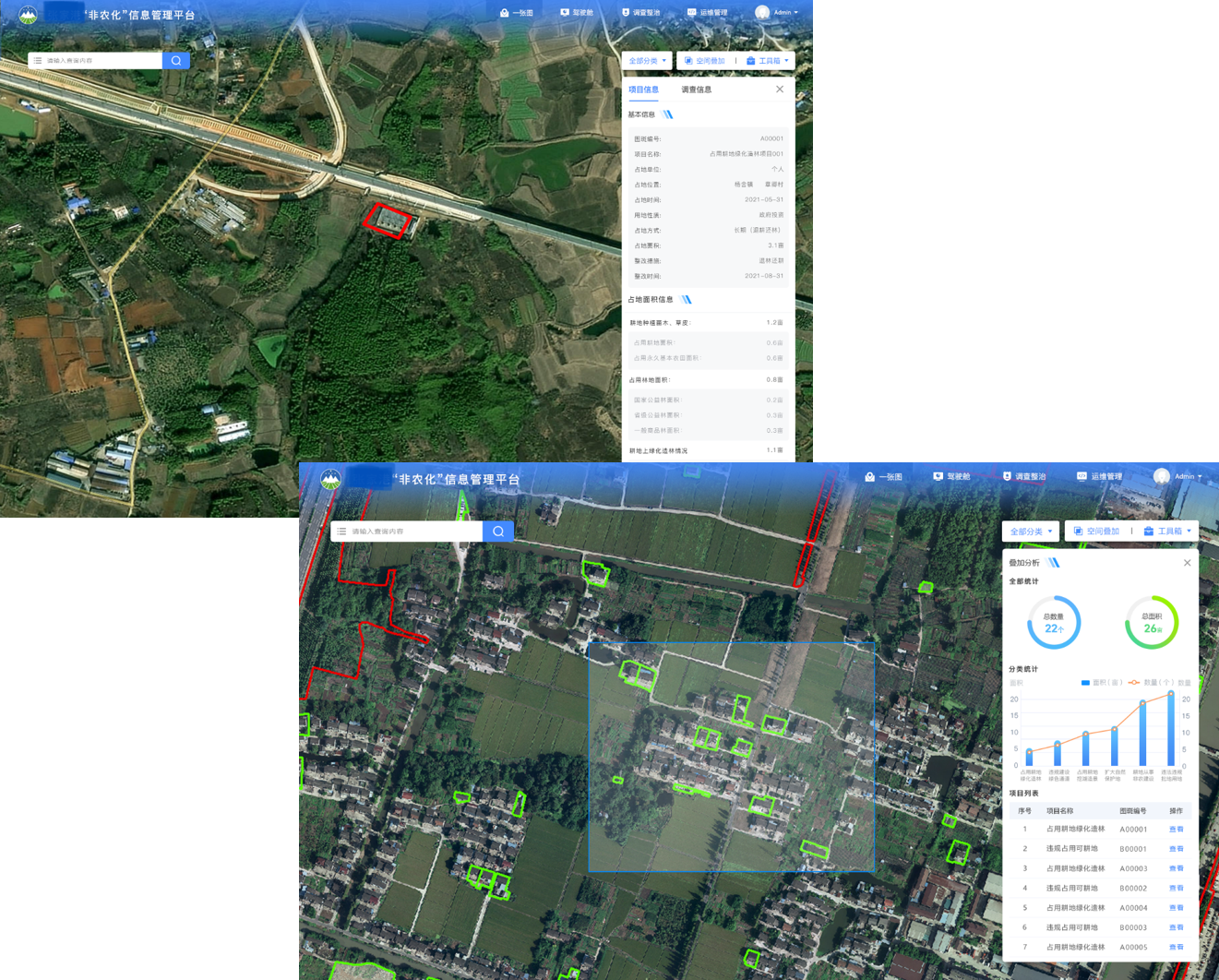
Task: Expand the 全部分类 dropdown above the 项目信息 panel
Action: [x=647, y=61]
